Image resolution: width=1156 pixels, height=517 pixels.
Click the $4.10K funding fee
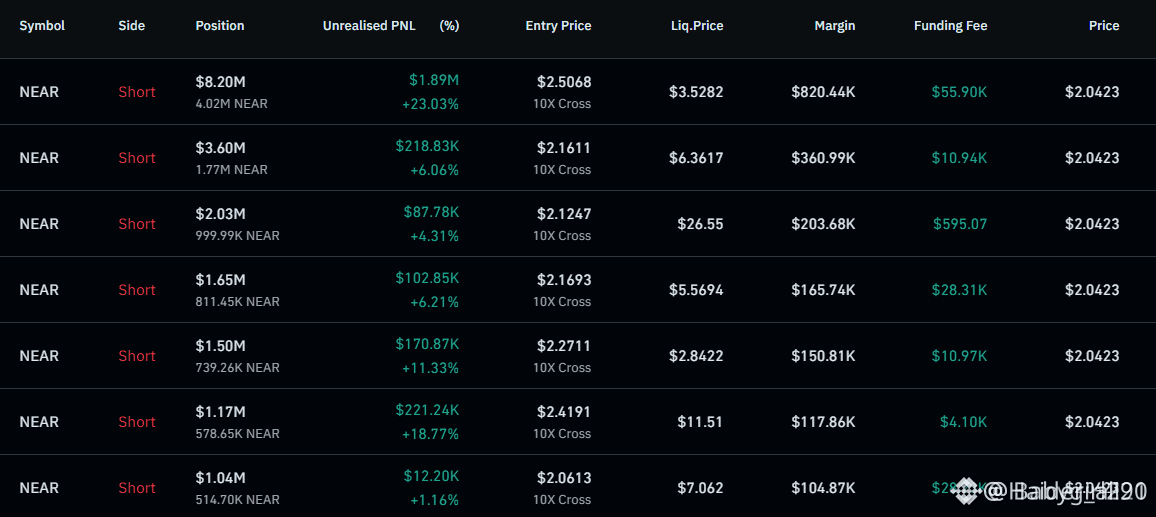(964, 422)
